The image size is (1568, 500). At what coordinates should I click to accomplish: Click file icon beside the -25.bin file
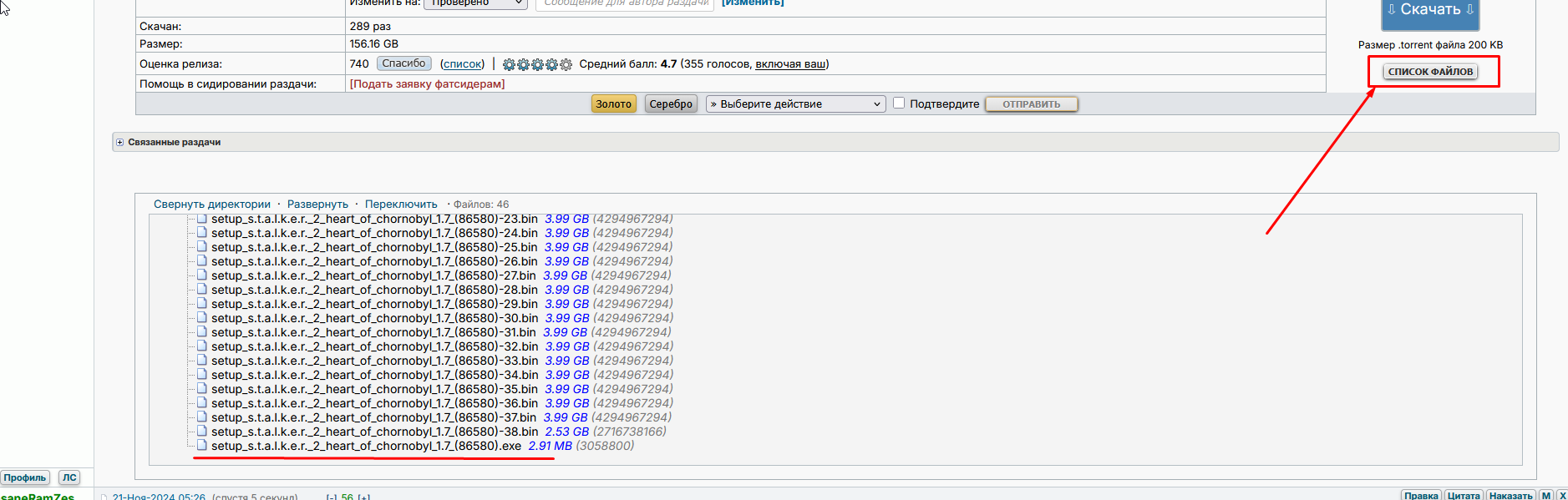201,247
